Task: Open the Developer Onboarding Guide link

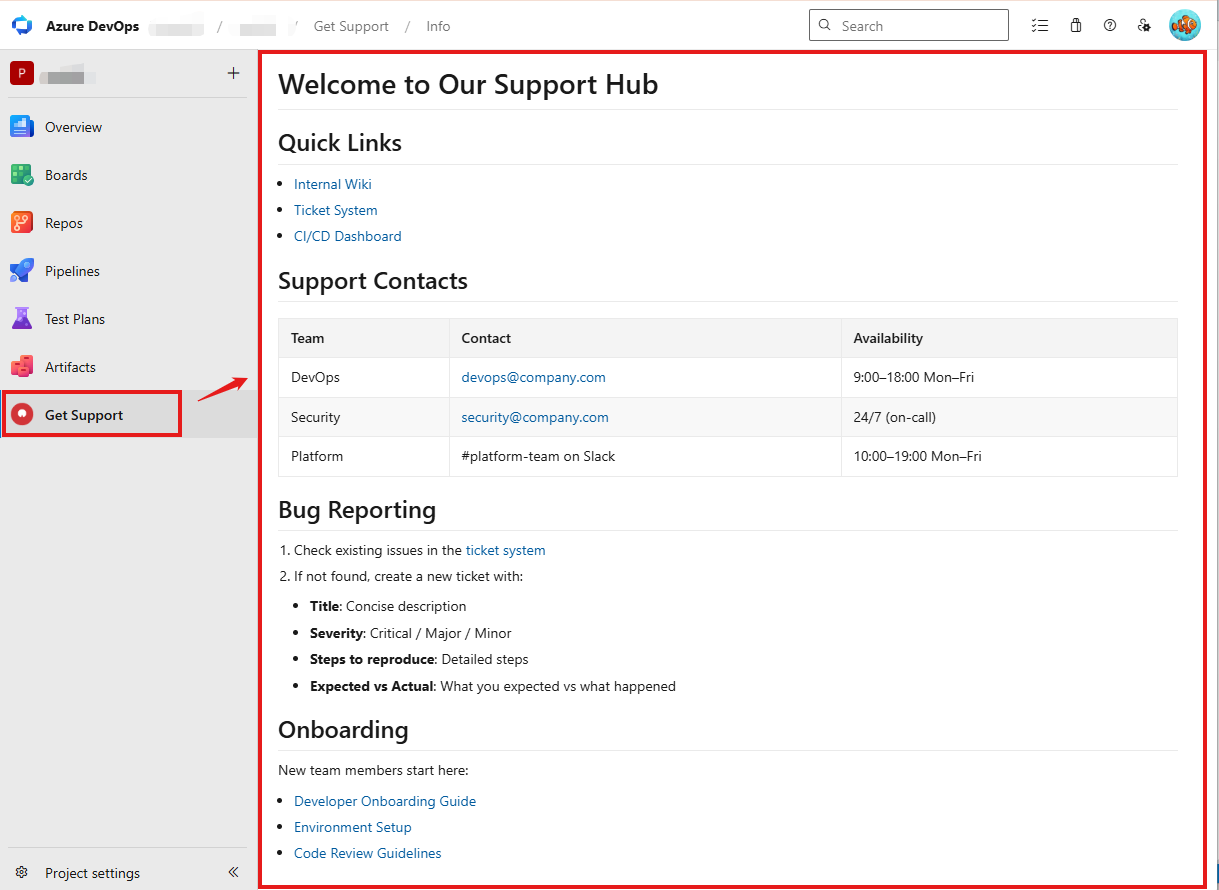Action: click(x=385, y=801)
